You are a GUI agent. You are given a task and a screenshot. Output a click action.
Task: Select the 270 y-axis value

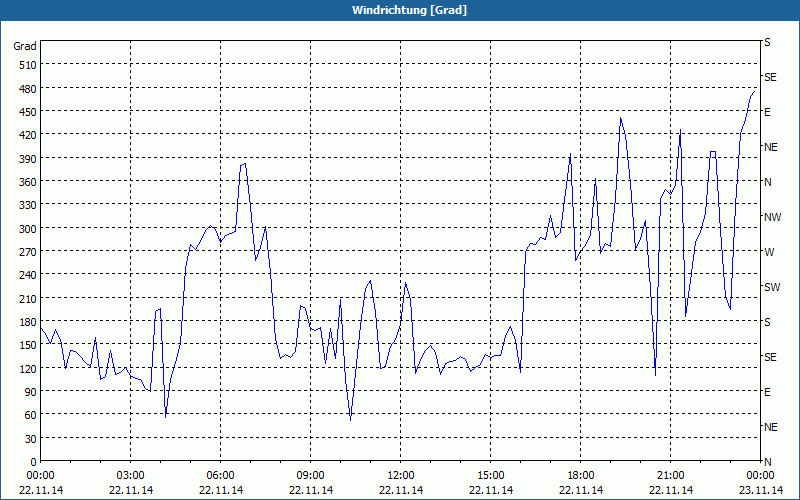coord(29,252)
